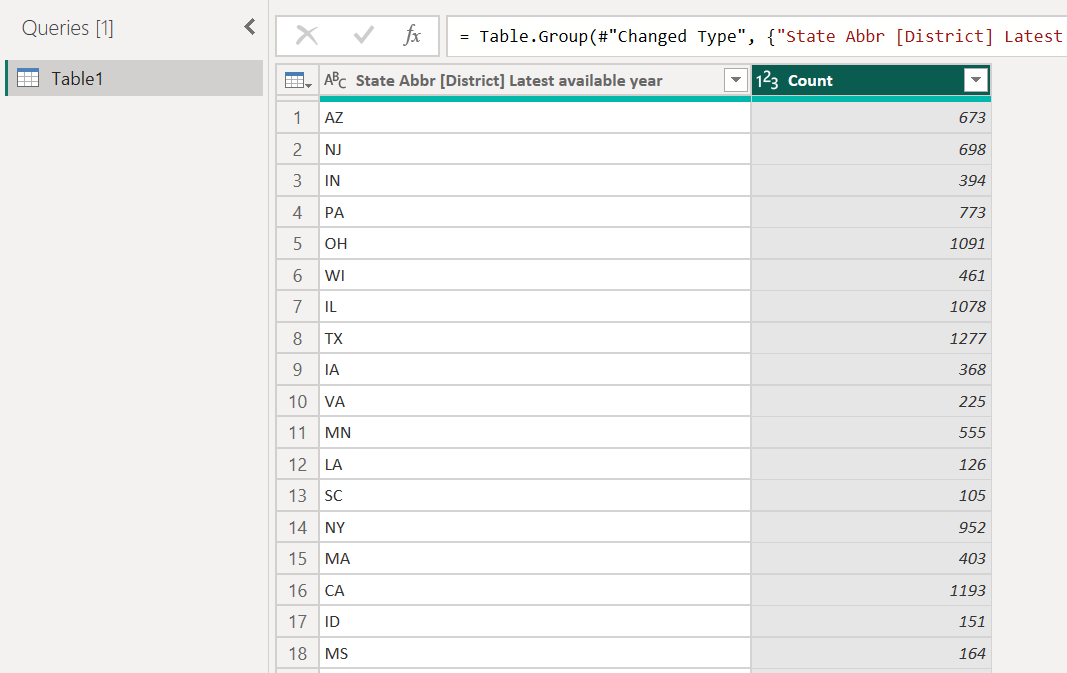The height and width of the screenshot is (673, 1067).
Task: Open the fx add custom step icon
Action: (x=411, y=36)
